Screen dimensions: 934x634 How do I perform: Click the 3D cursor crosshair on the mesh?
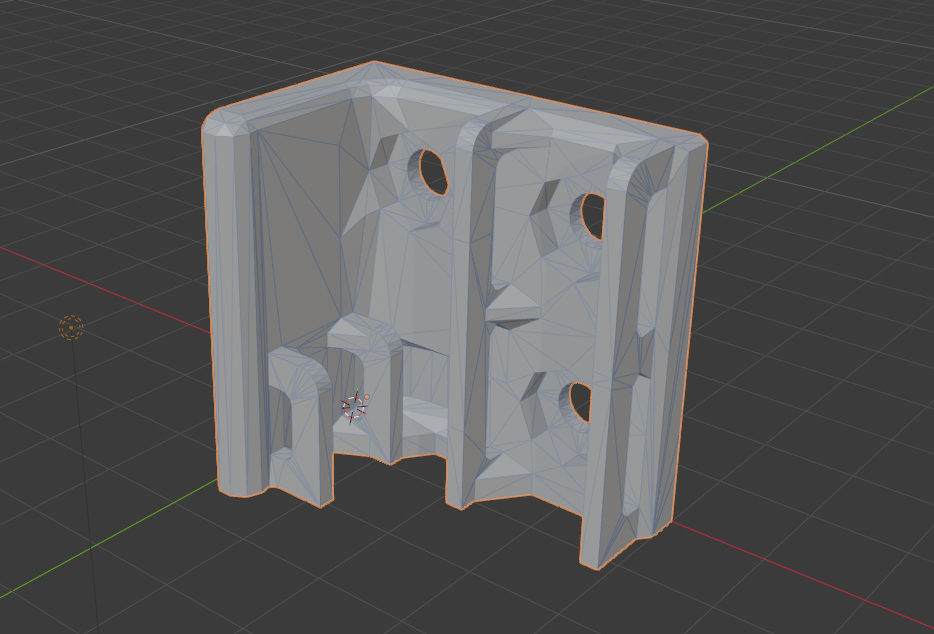click(x=354, y=407)
